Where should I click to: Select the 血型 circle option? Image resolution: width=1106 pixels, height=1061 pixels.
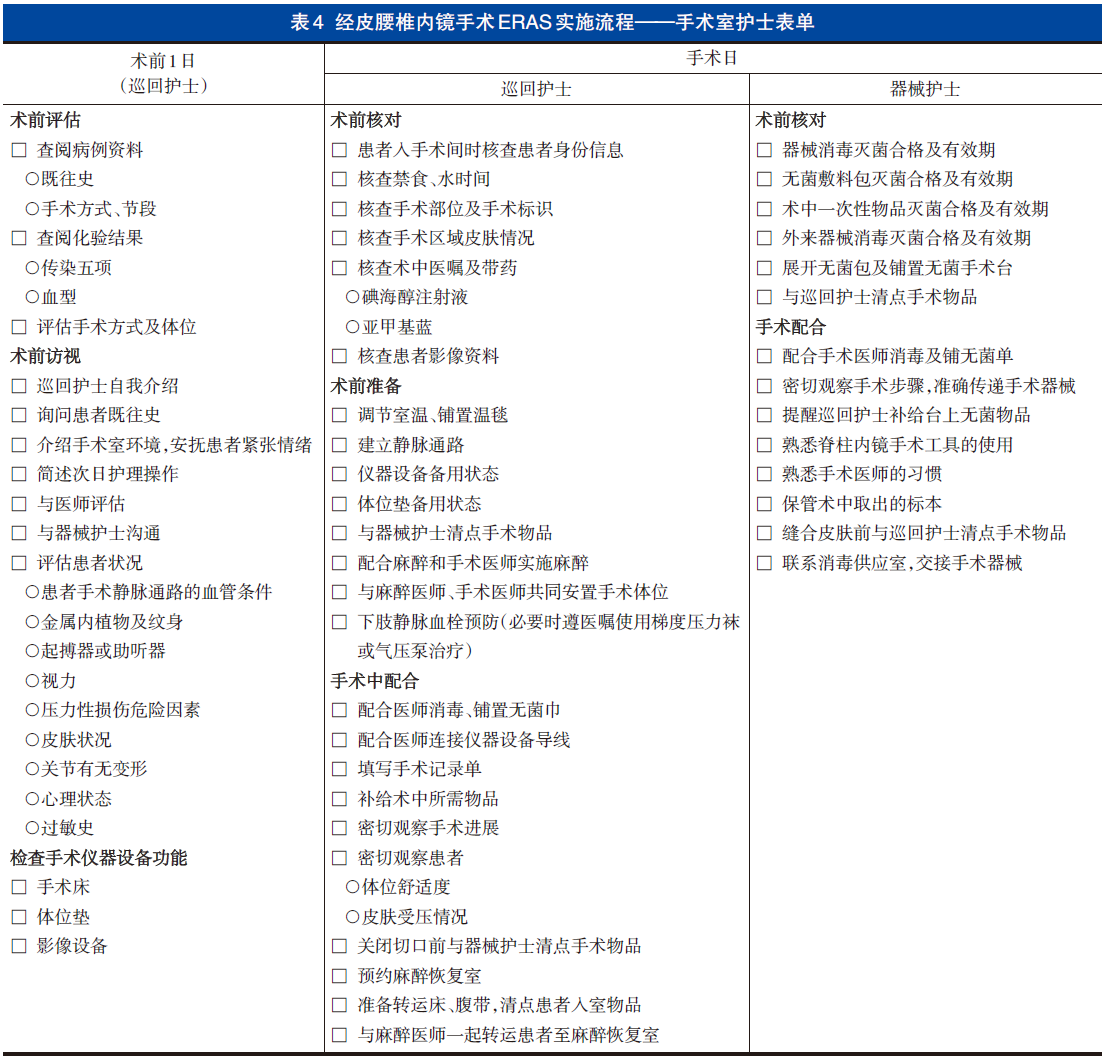(x=32, y=297)
